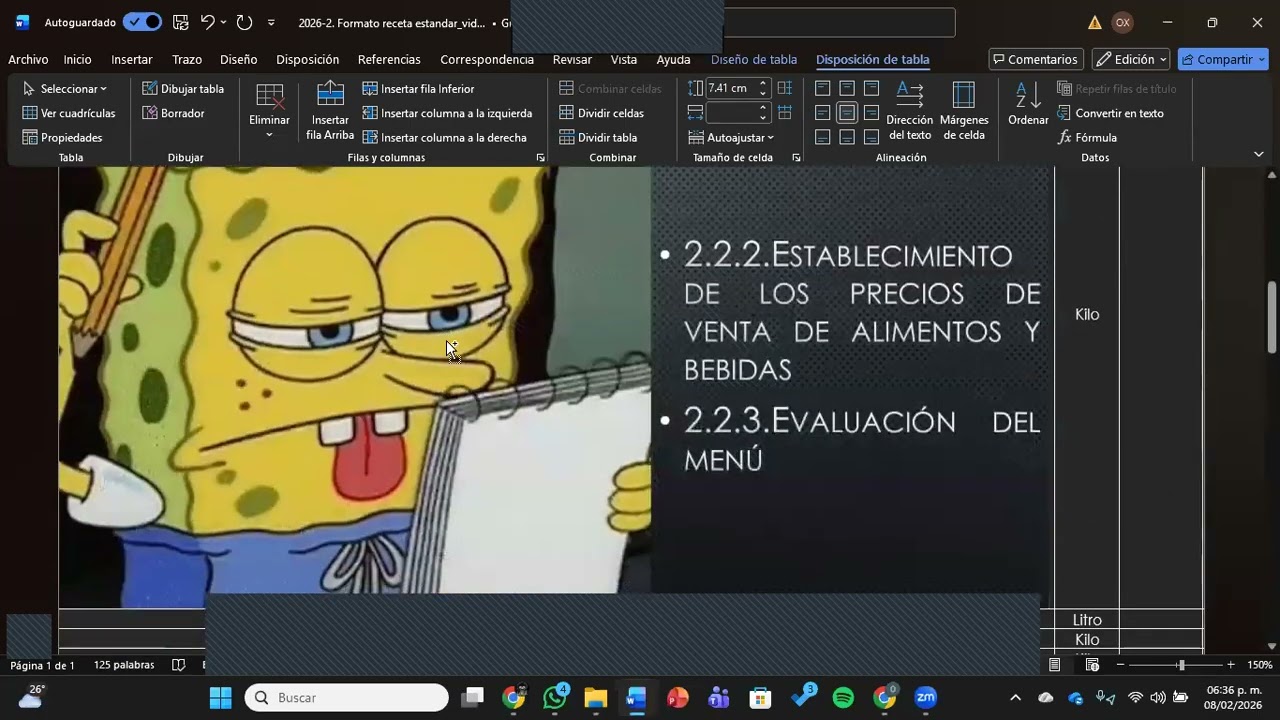Toggle Ver cuadrículas gridlines

[69, 113]
